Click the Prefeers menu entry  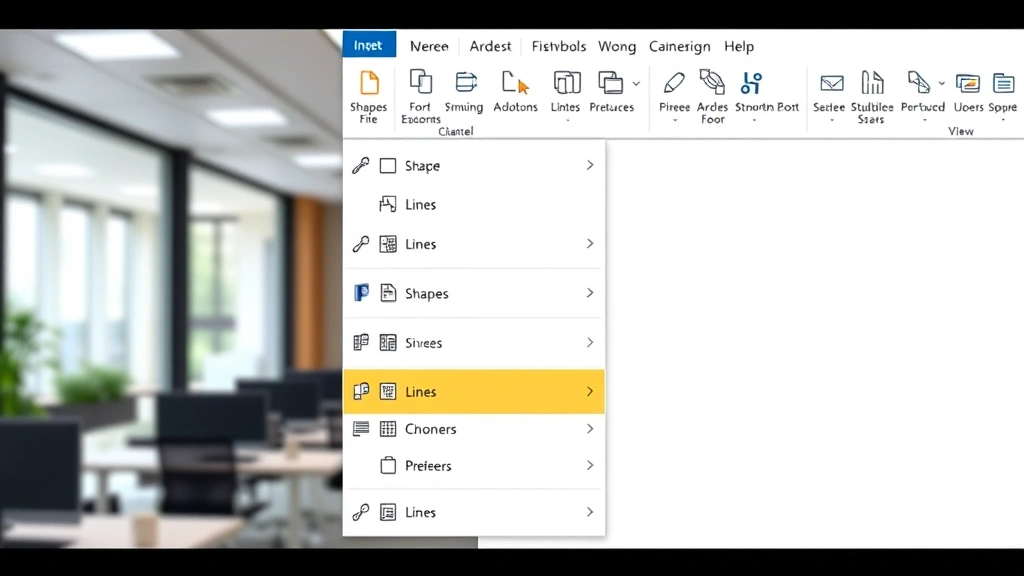[427, 465]
